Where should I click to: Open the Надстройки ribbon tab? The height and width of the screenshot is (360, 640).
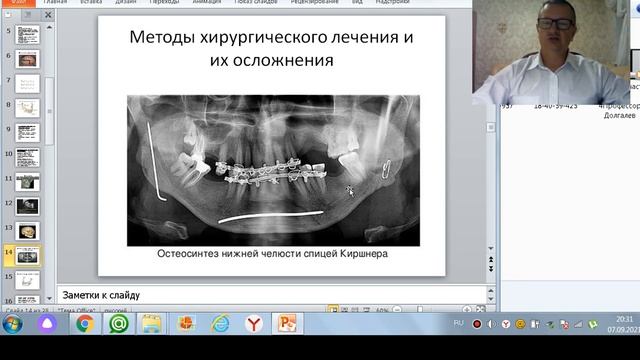point(392,2)
